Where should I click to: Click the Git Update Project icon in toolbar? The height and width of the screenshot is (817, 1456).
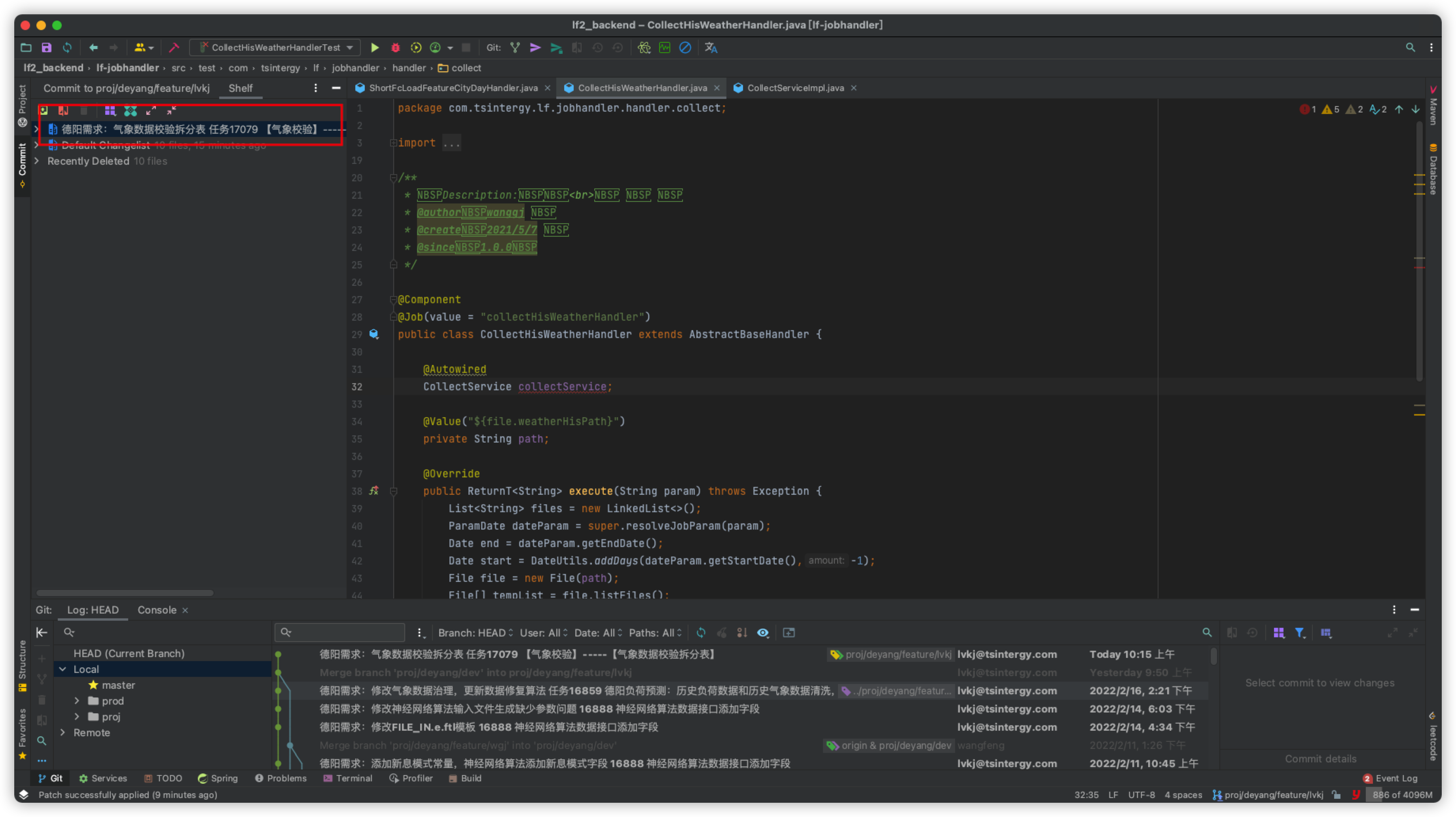click(x=515, y=47)
